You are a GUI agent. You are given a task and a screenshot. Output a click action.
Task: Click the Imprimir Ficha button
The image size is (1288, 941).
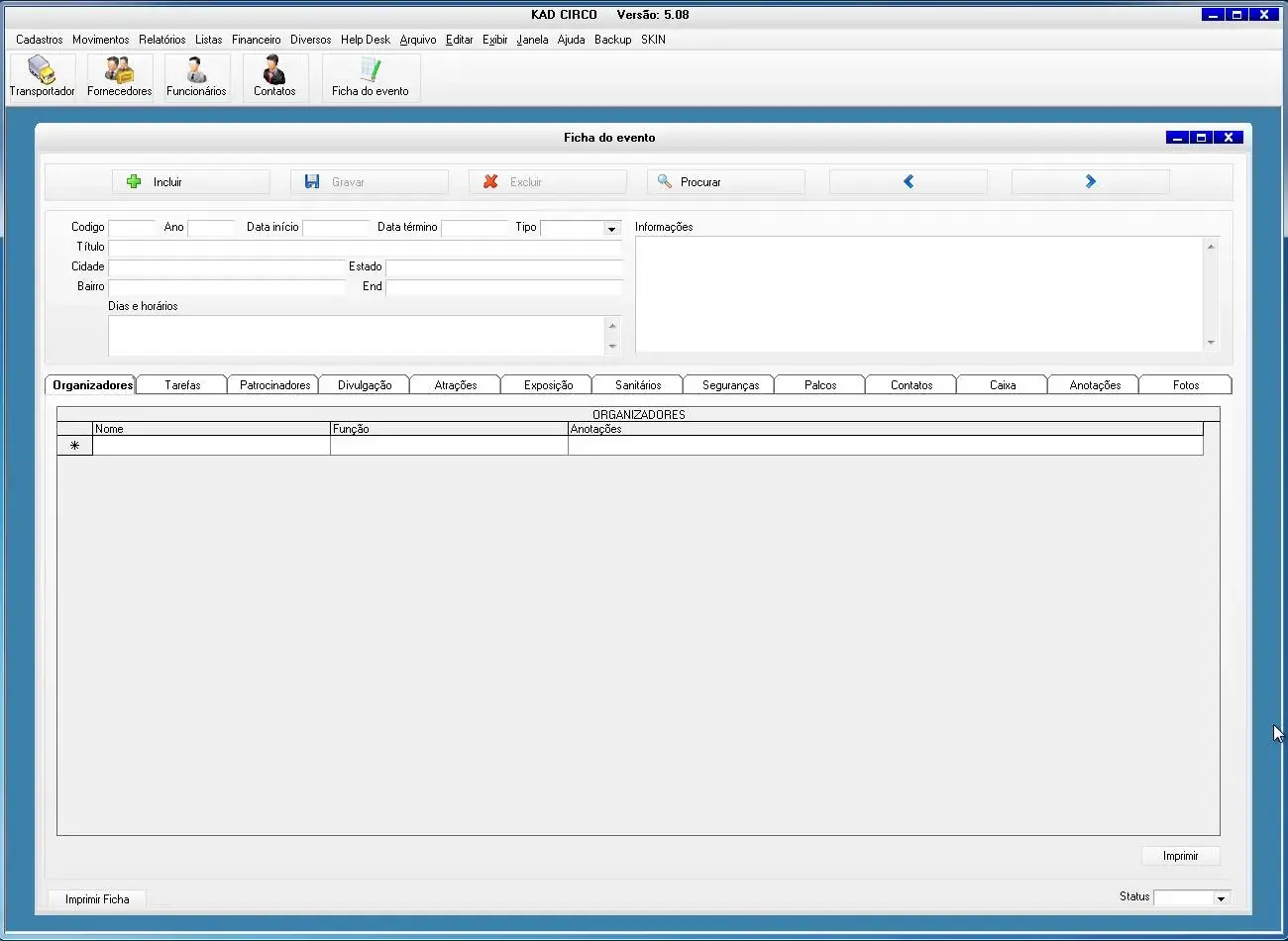97,899
